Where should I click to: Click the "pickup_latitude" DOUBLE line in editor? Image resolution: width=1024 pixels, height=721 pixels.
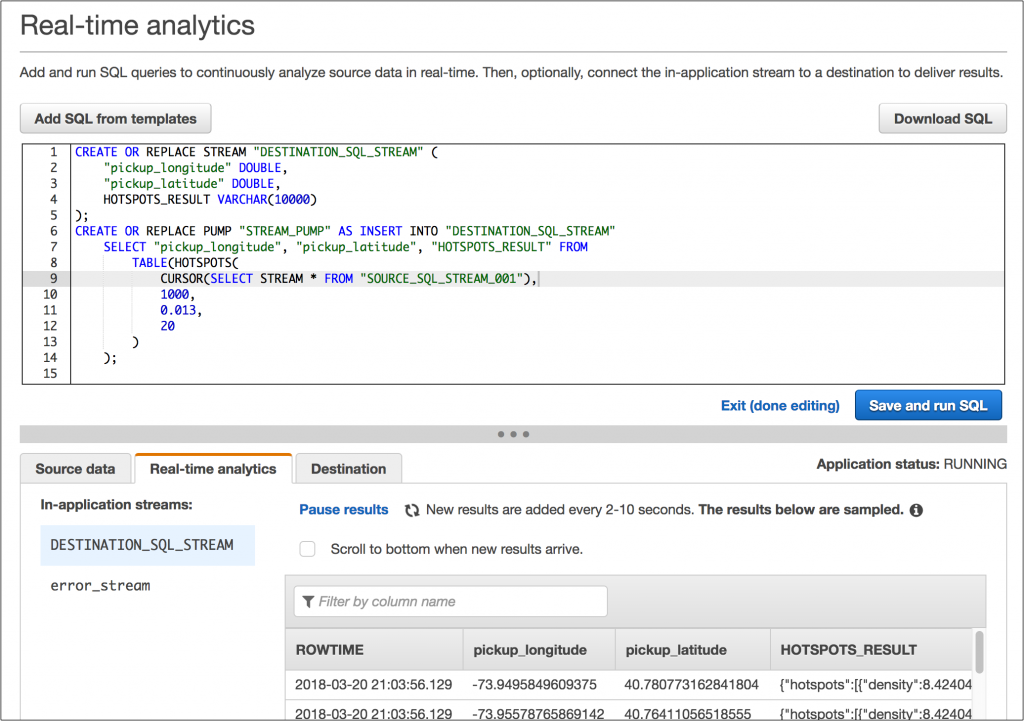191,184
